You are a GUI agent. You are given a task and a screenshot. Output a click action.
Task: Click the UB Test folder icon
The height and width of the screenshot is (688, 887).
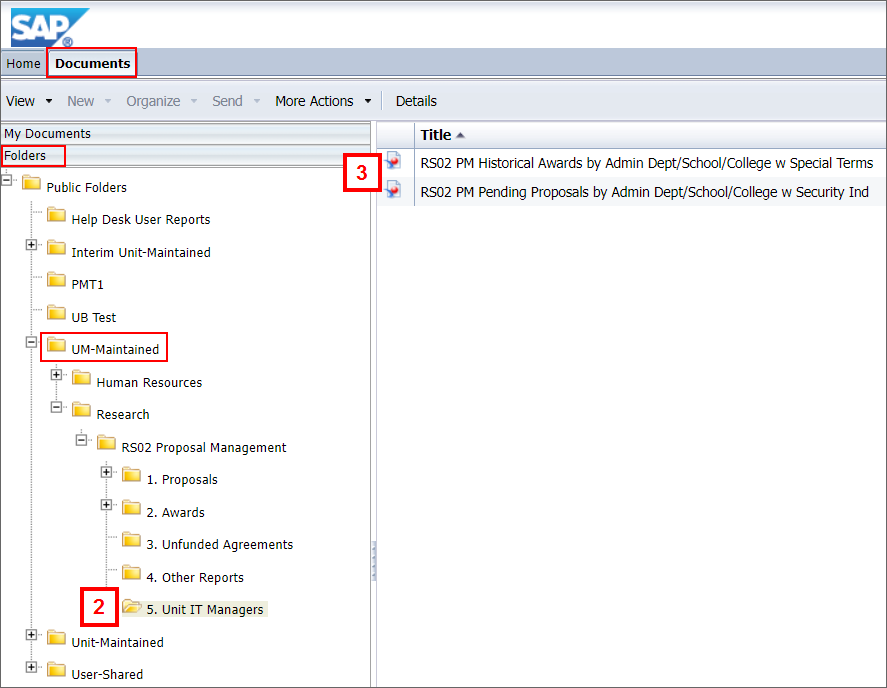(x=56, y=313)
